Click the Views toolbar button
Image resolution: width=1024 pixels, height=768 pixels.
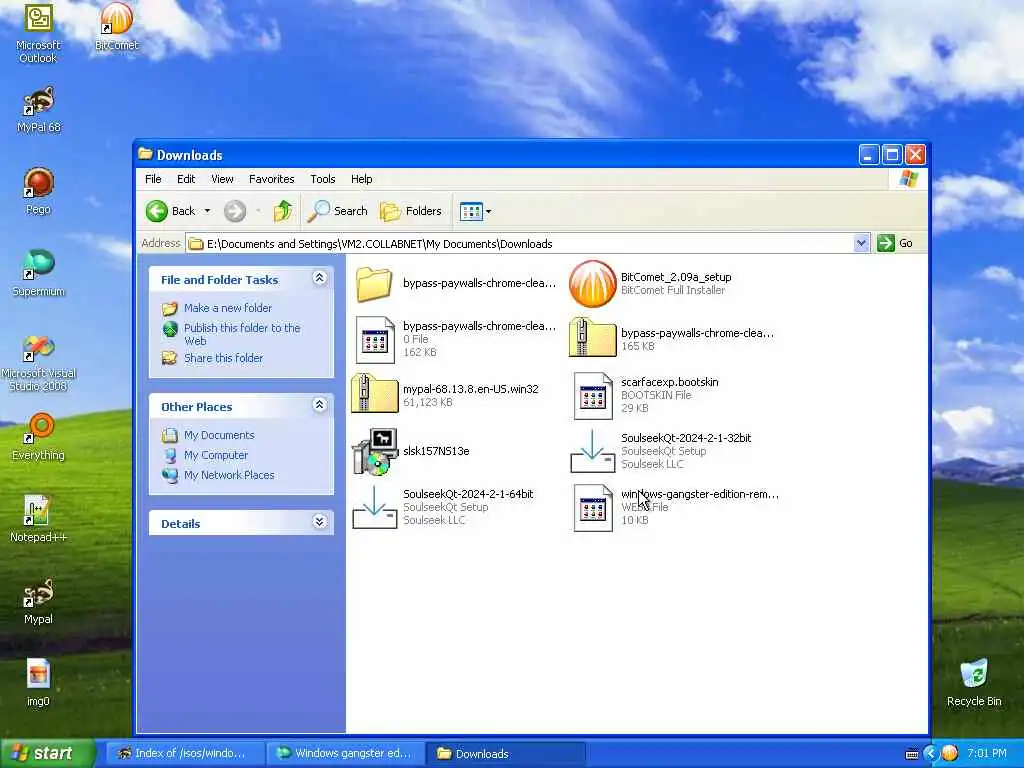(470, 211)
